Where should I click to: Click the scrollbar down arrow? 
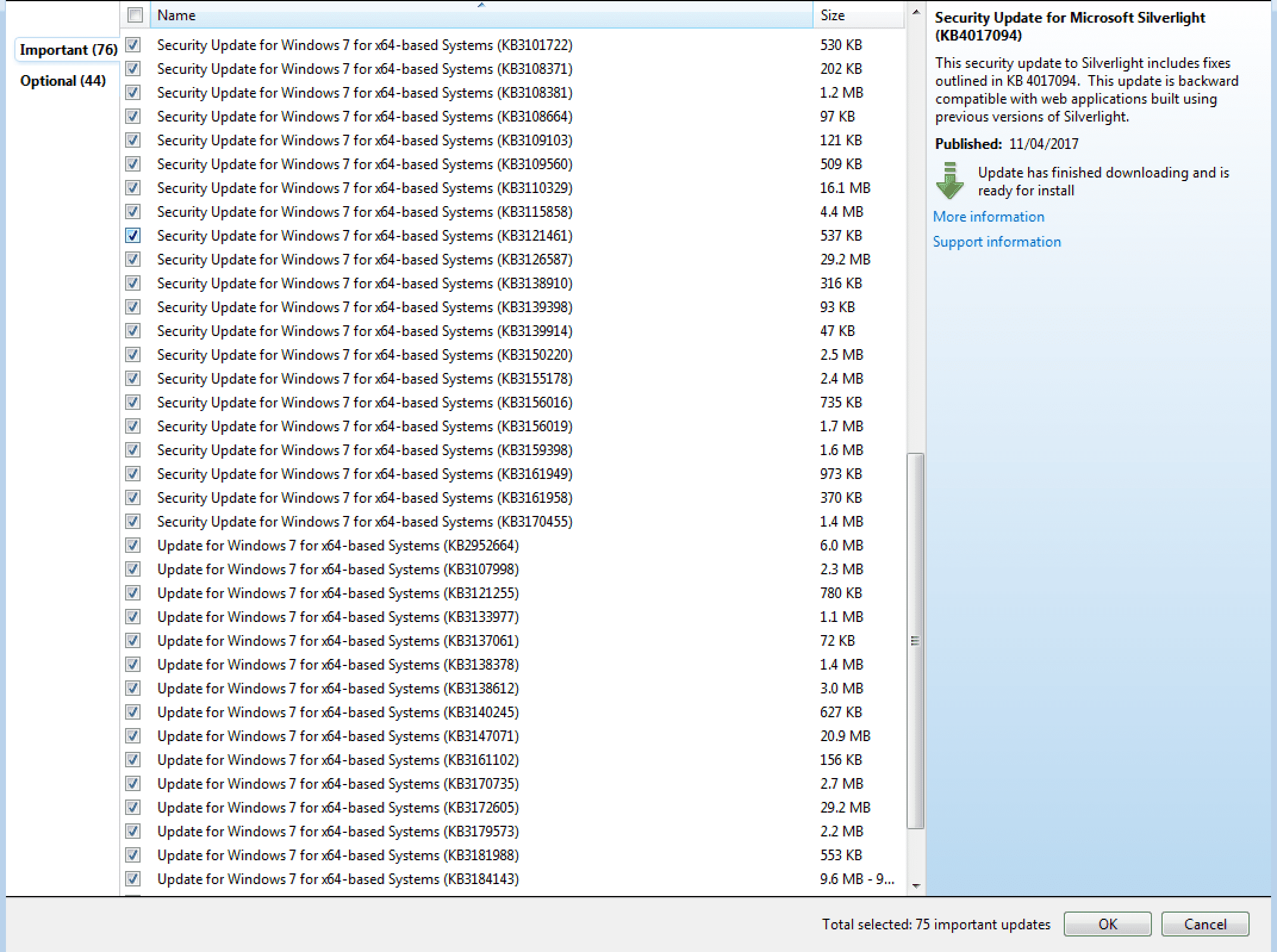click(x=916, y=886)
